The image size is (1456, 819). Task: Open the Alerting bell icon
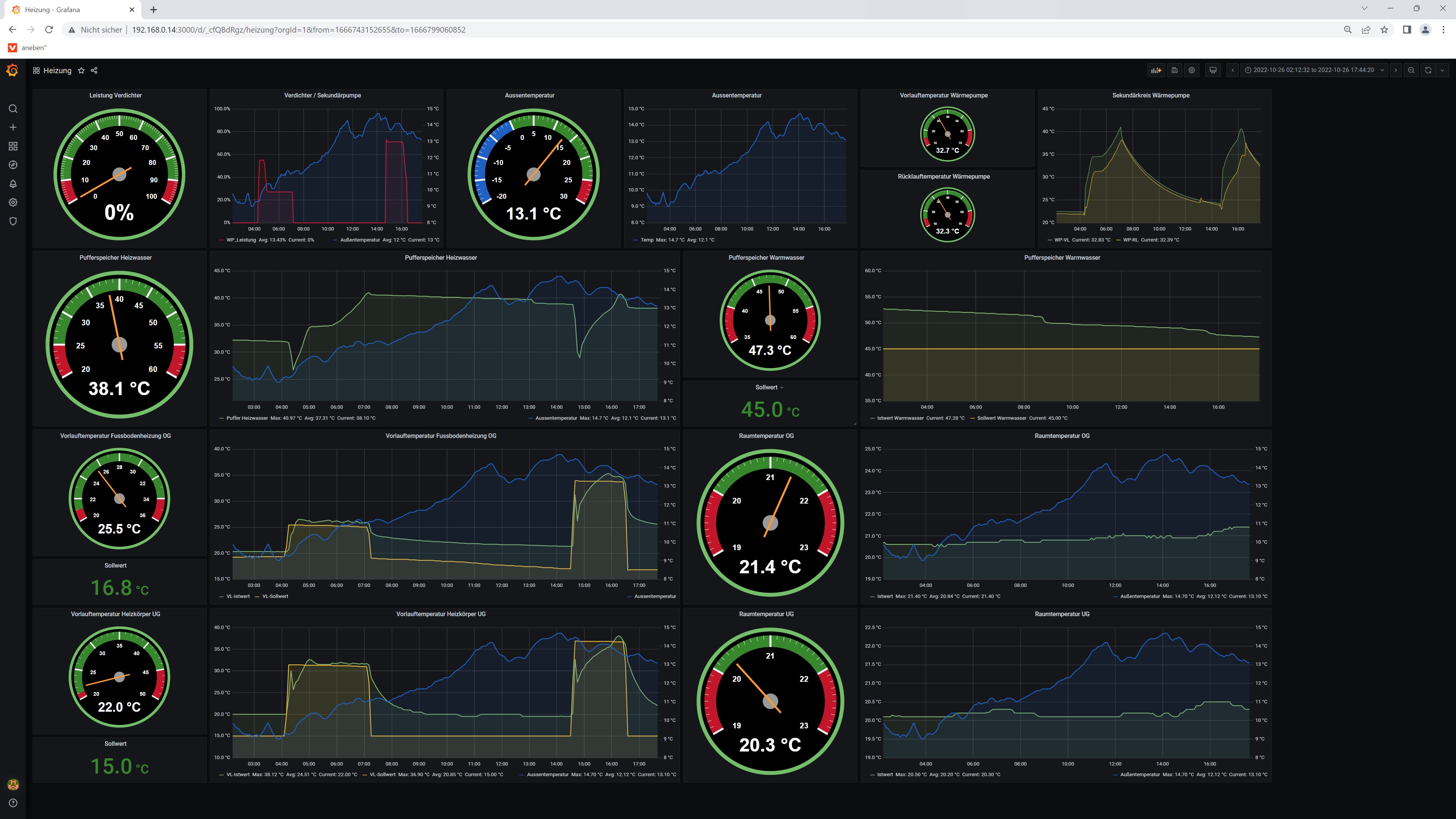13,184
